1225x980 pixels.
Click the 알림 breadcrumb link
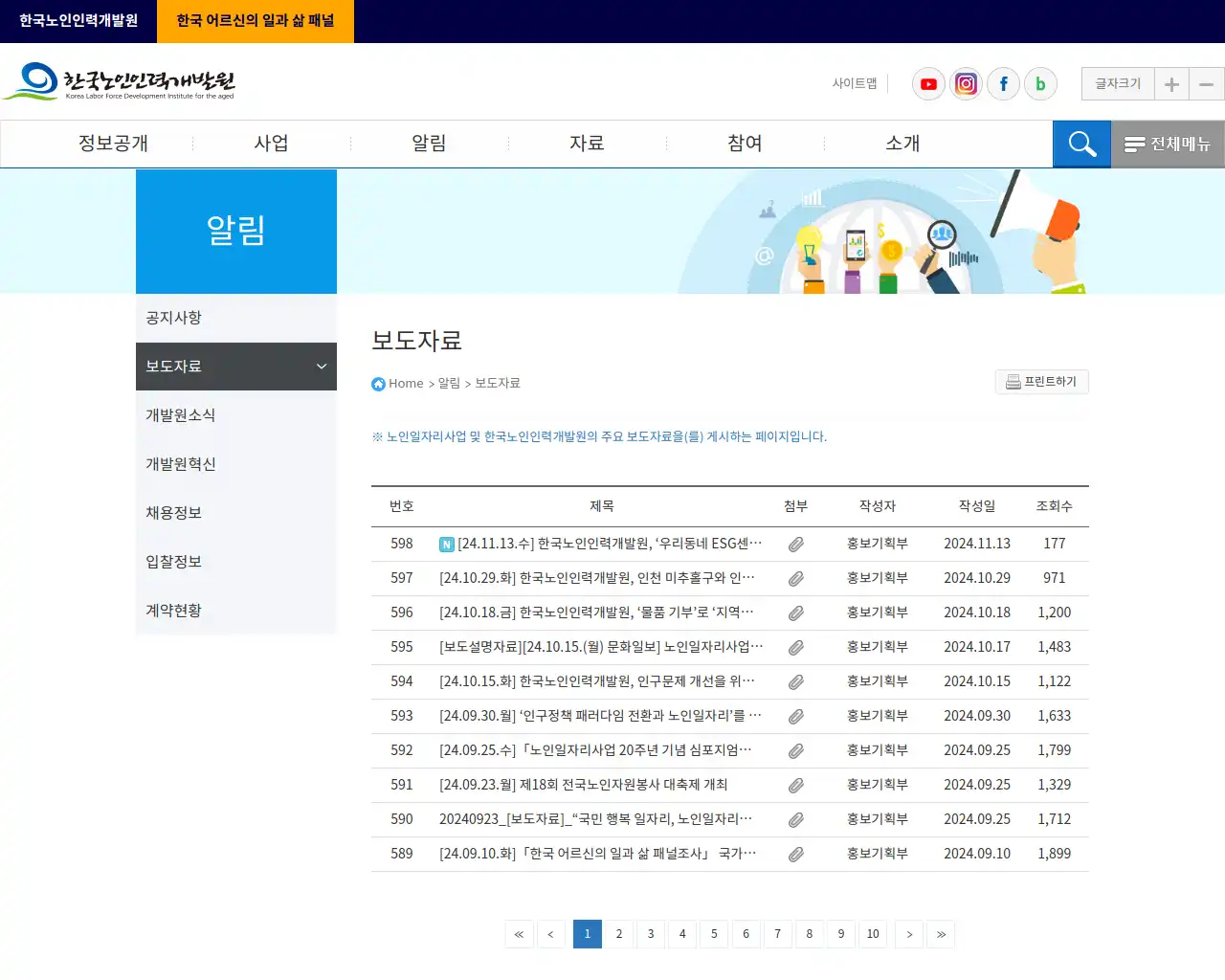pos(449,383)
